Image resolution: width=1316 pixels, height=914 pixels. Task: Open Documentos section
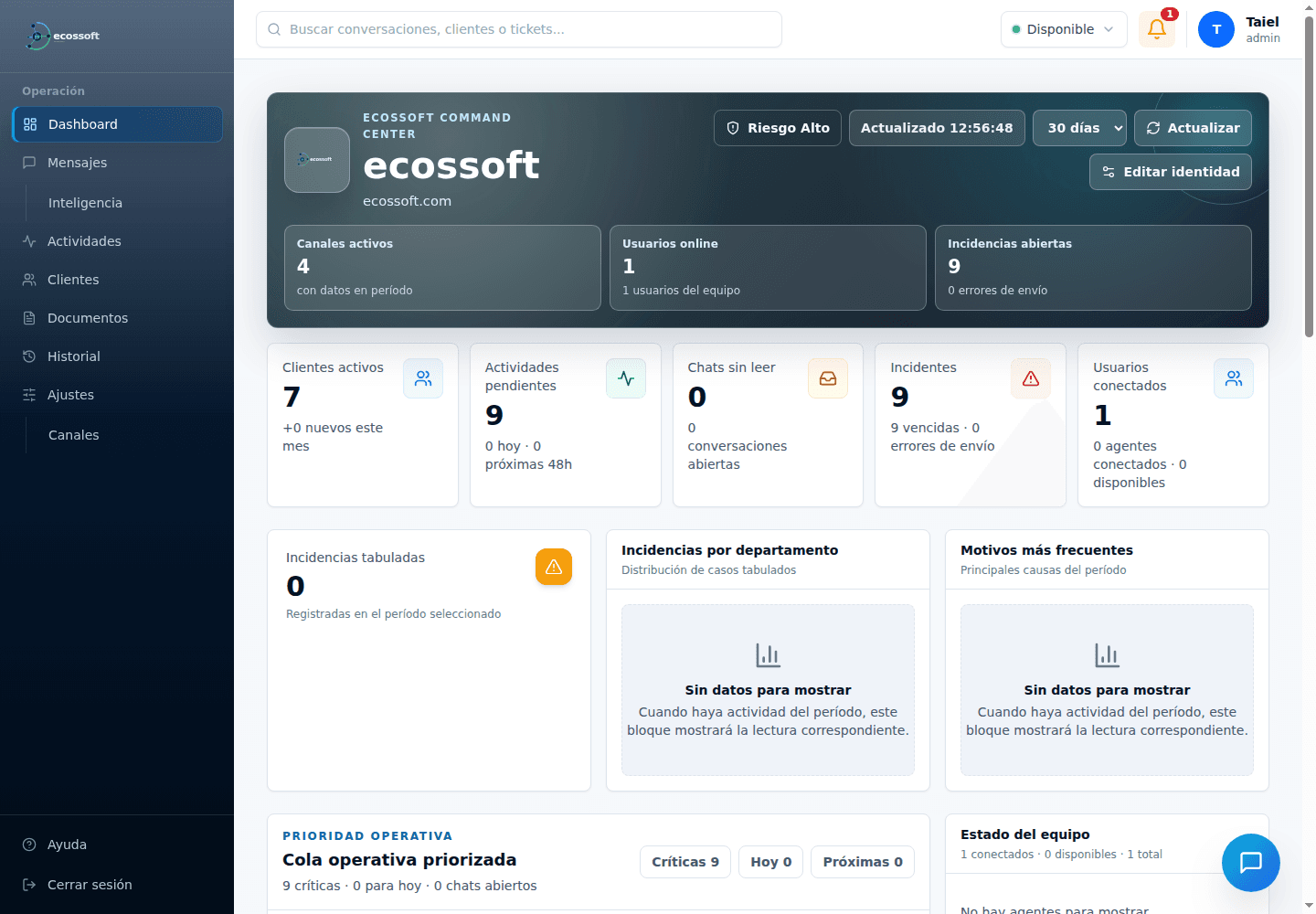pos(117,318)
